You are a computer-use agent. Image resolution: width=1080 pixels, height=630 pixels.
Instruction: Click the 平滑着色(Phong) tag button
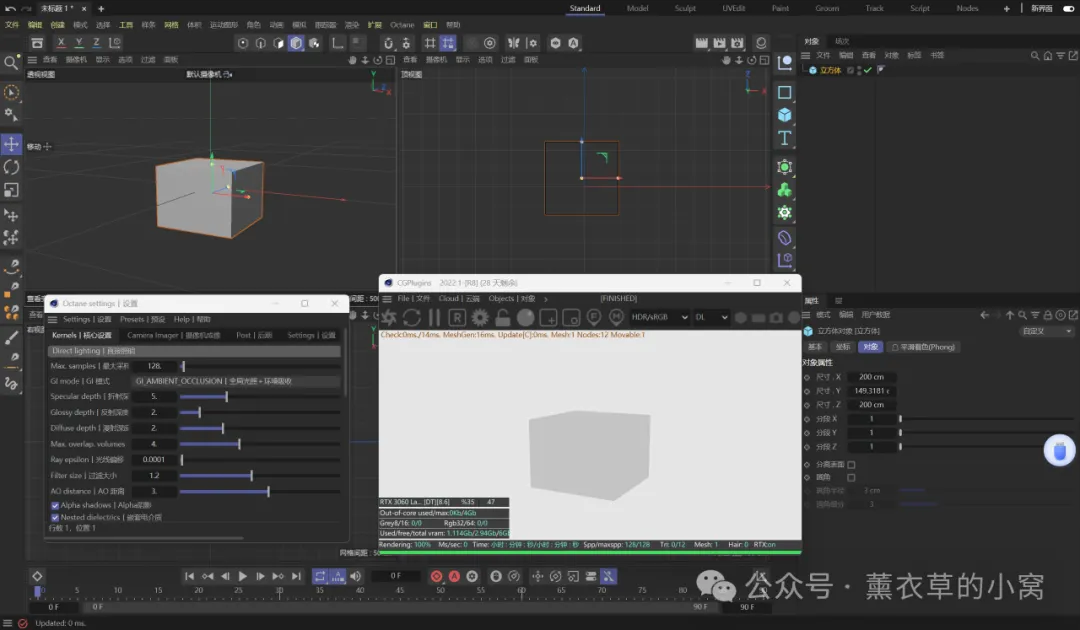tap(923, 347)
